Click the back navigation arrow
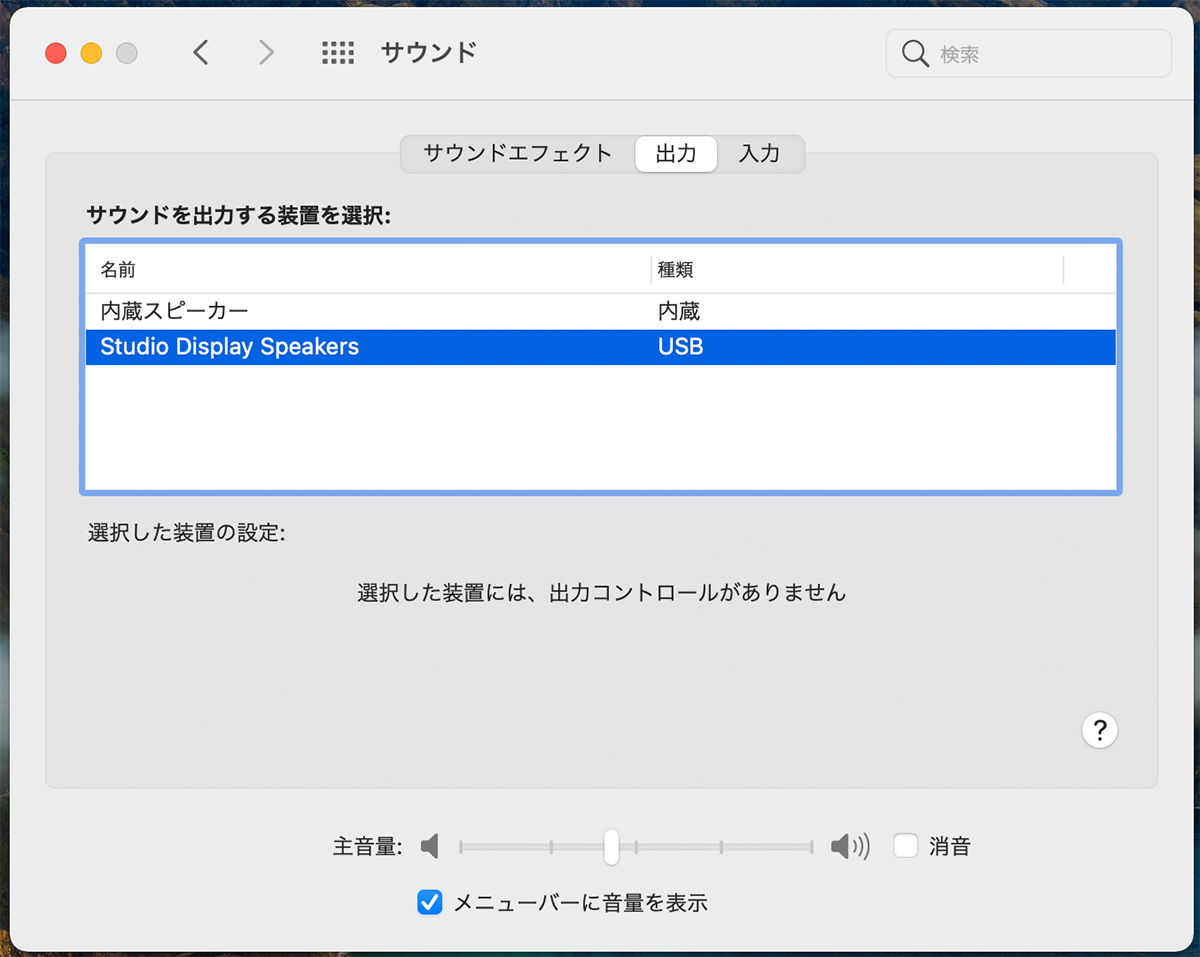 pyautogui.click(x=201, y=53)
